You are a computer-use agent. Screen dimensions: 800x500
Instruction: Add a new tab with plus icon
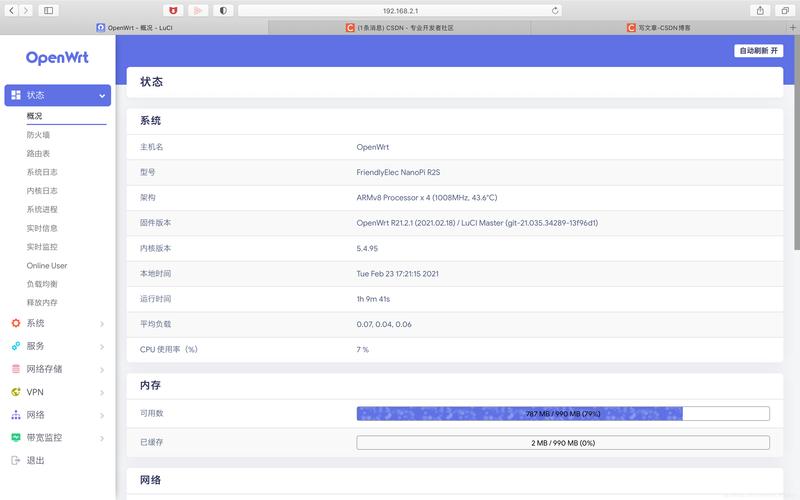[792, 28]
